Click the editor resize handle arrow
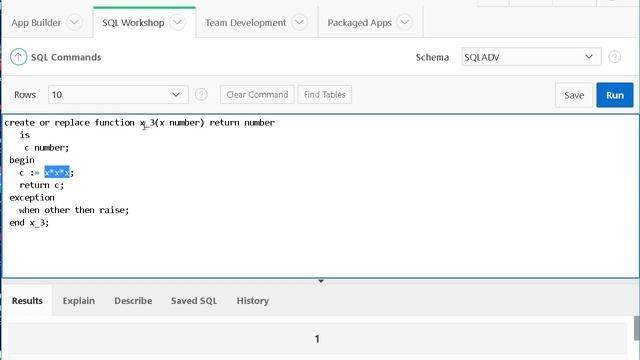Screen dimensions: 640x360 [321, 281]
